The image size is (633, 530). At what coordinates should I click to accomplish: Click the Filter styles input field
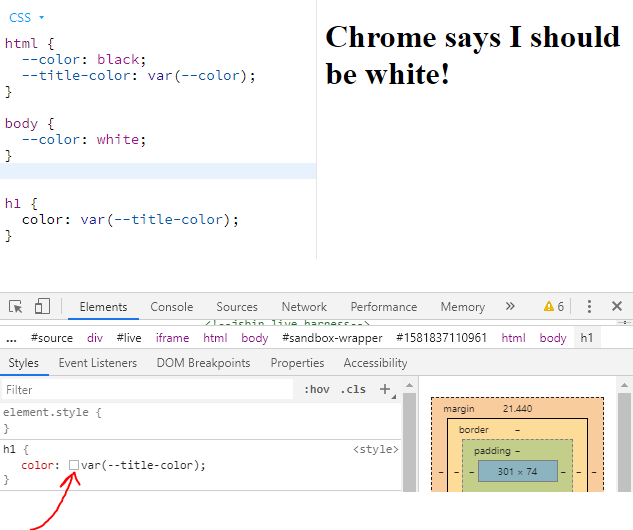pos(147,390)
